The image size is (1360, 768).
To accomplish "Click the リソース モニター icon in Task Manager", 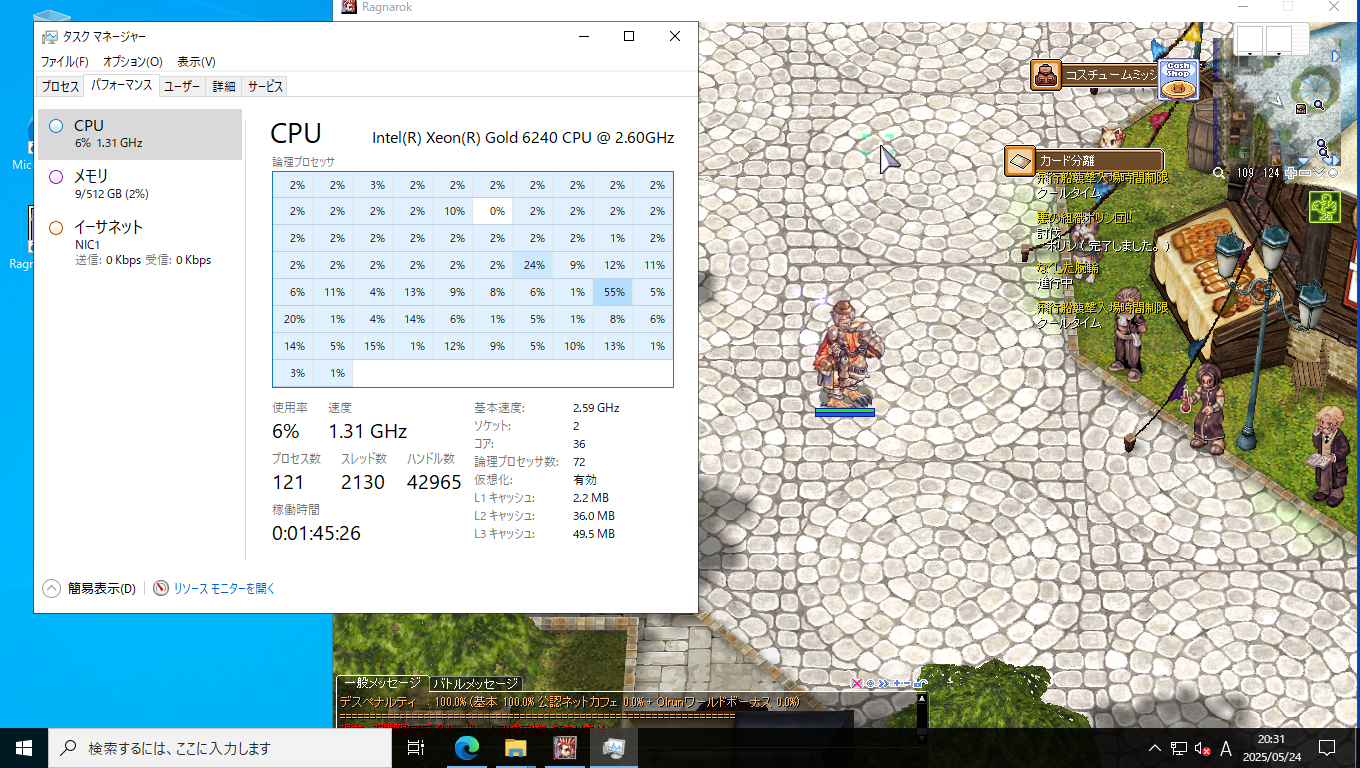I will pyautogui.click(x=161, y=588).
